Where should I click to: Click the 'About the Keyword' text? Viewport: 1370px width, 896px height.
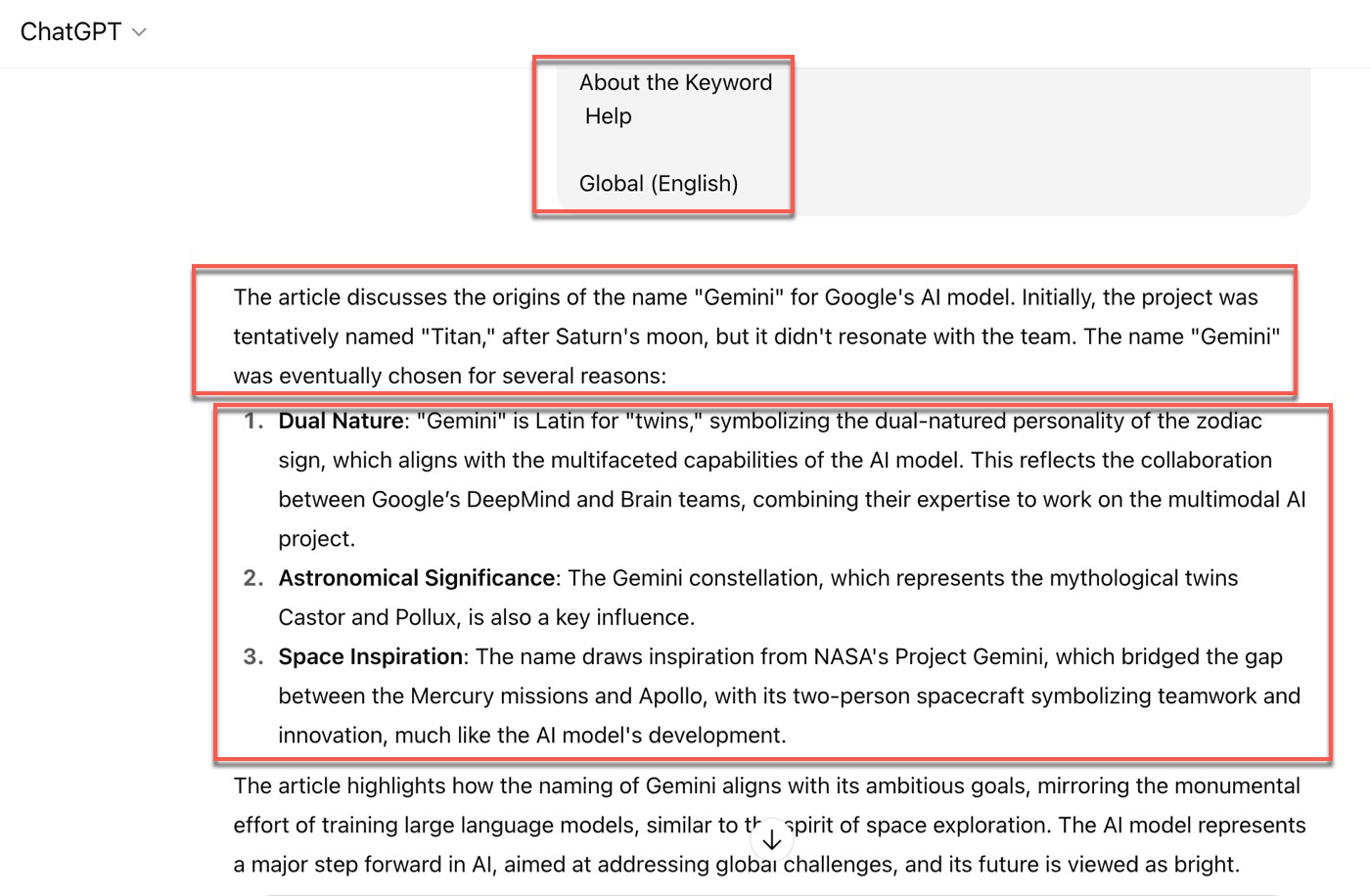click(675, 83)
